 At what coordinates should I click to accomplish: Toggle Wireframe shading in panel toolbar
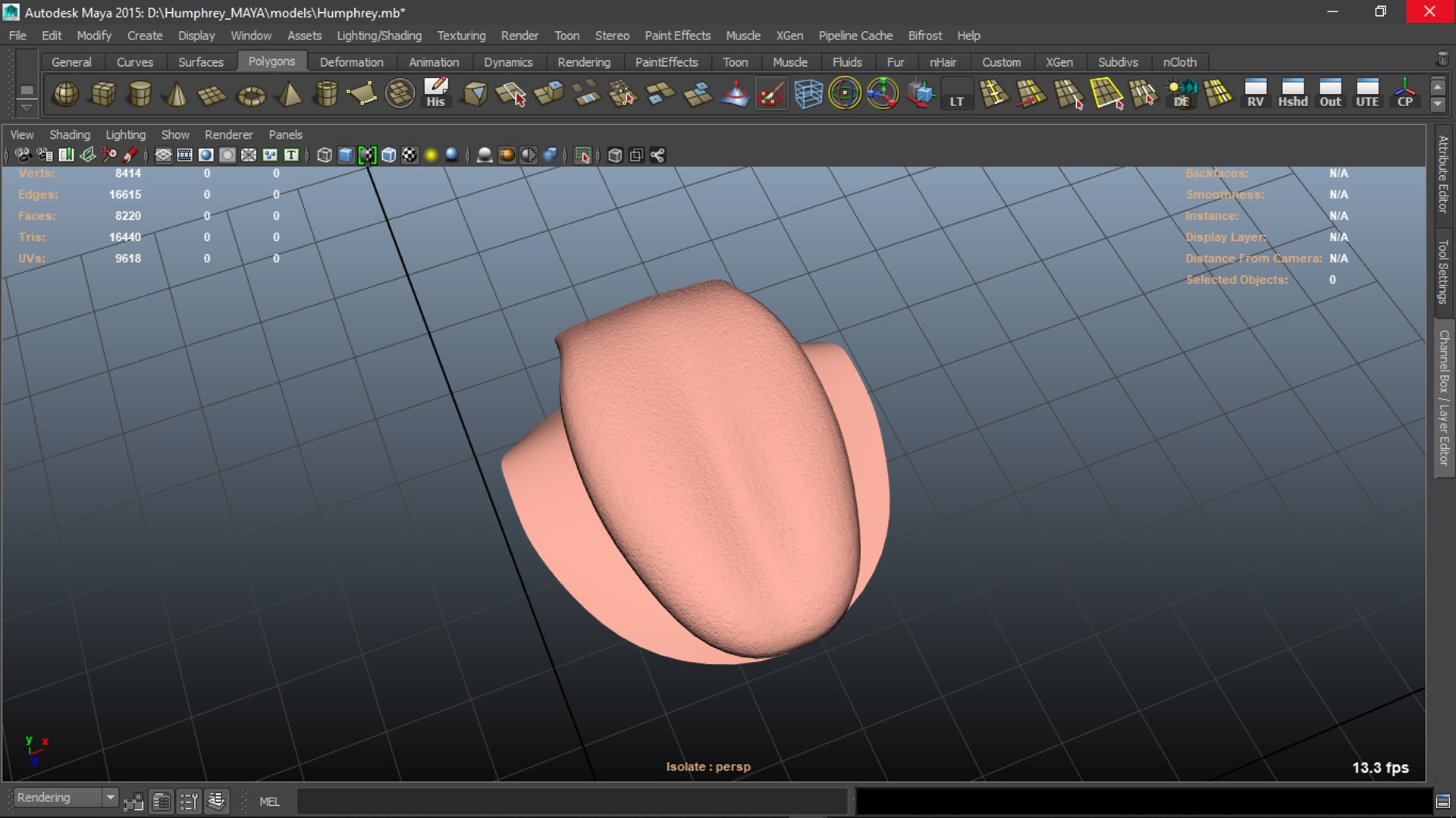click(x=325, y=155)
